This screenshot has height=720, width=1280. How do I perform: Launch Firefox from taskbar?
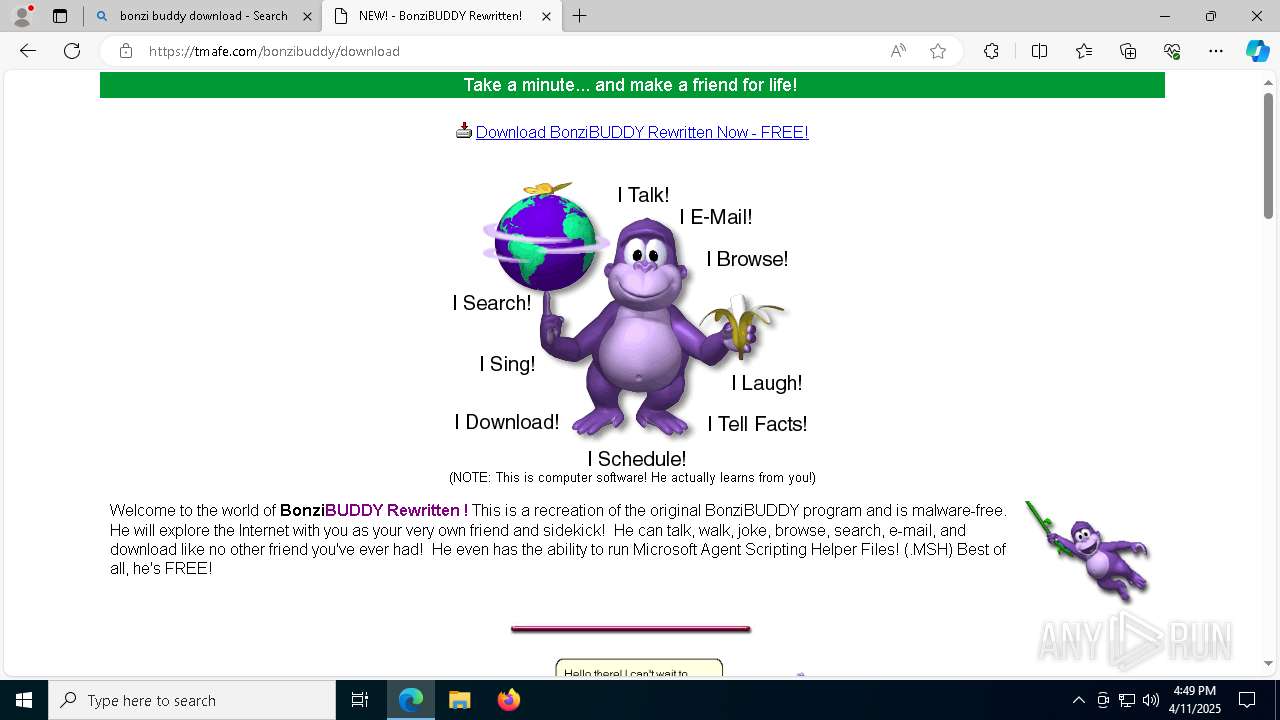(509, 700)
